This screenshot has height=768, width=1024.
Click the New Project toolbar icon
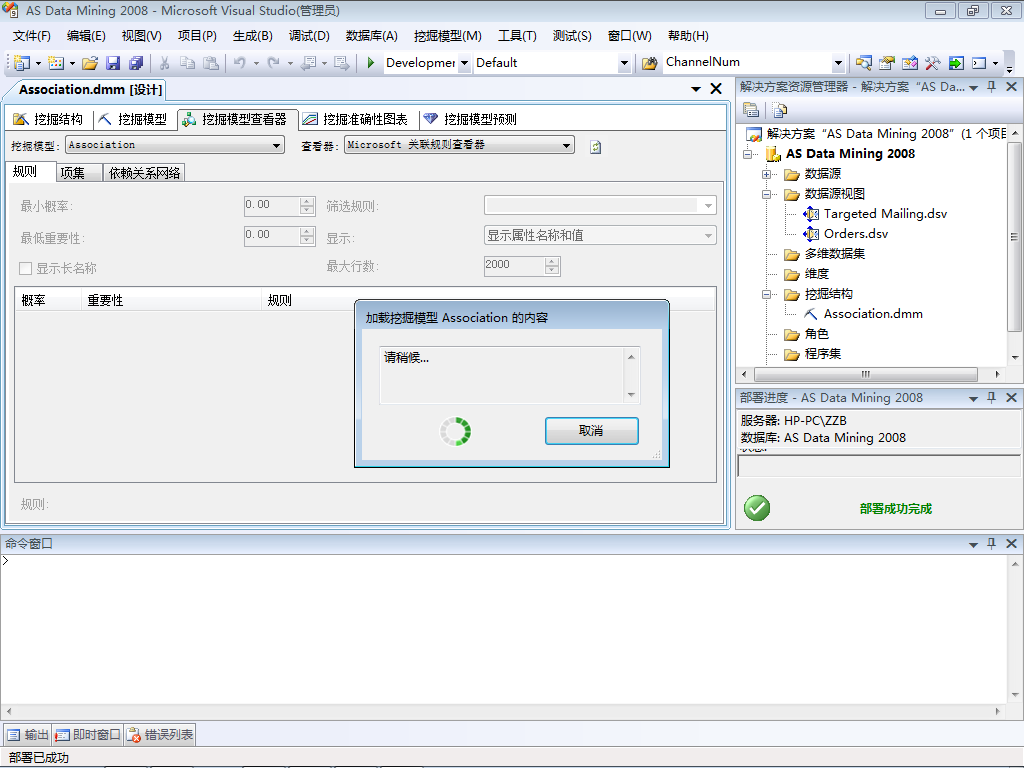point(22,63)
